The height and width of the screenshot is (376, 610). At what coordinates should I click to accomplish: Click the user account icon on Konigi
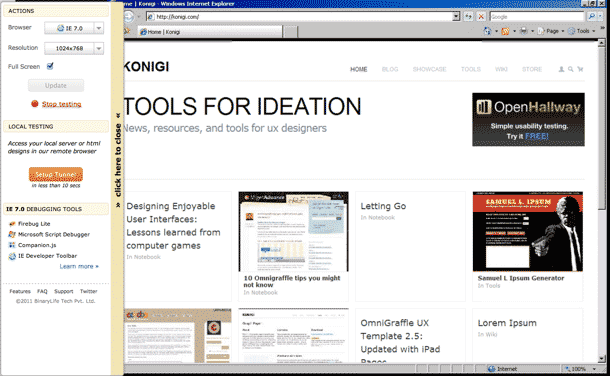(561, 69)
